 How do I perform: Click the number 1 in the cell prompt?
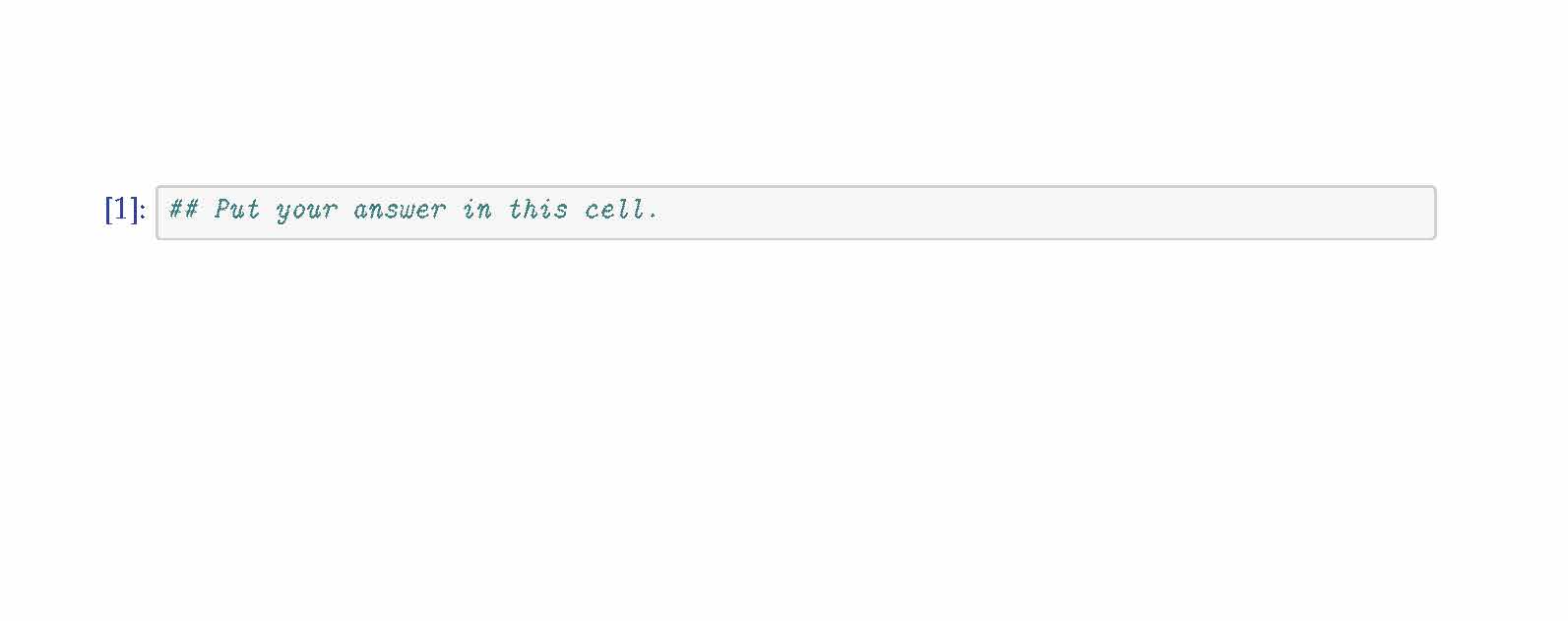(123, 210)
